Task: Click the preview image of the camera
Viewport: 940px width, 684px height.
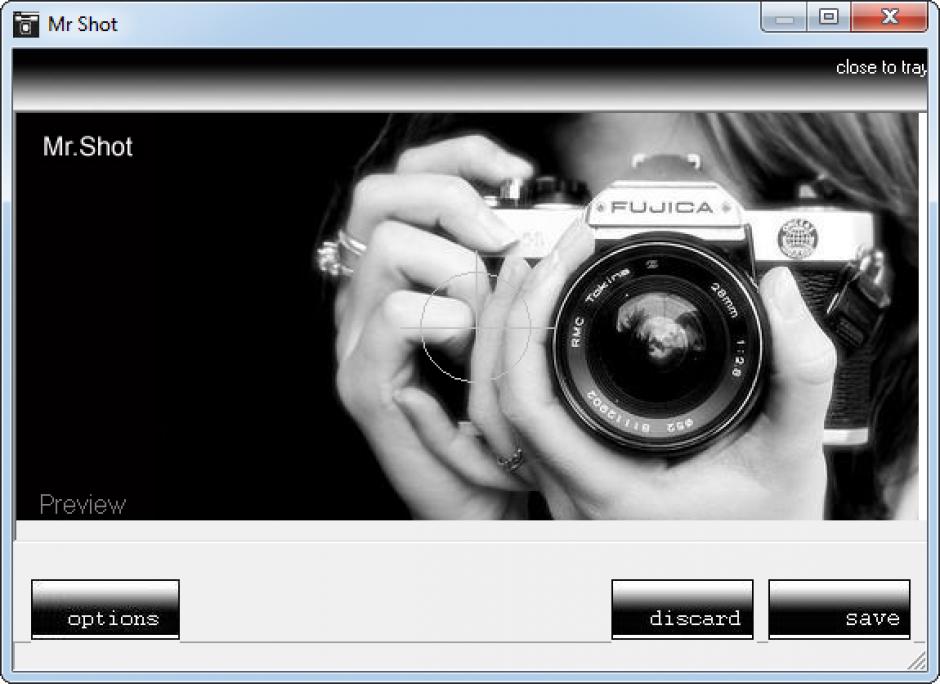Action: coord(467,316)
